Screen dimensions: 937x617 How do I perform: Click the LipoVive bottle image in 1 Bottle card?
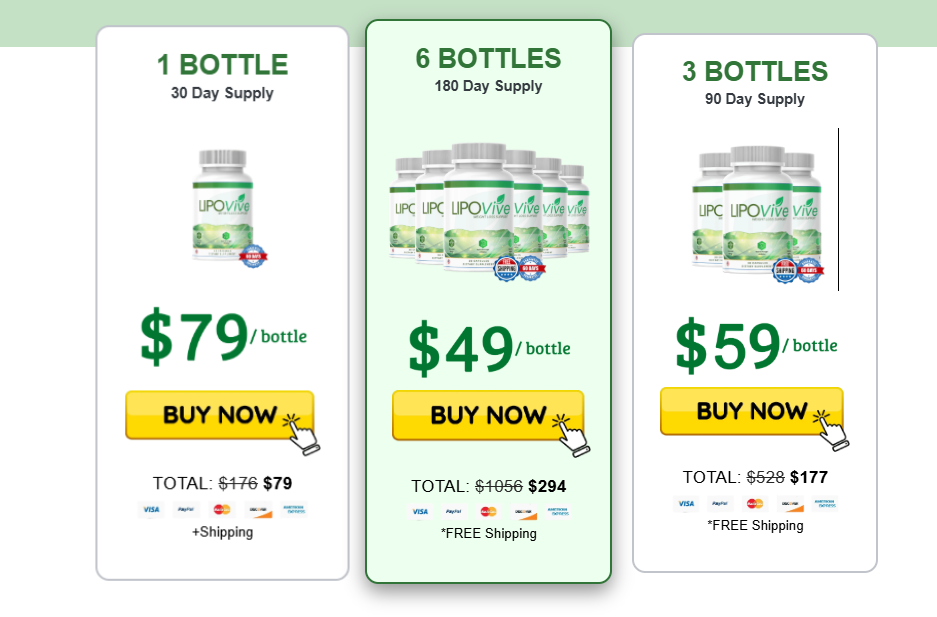tap(222, 210)
